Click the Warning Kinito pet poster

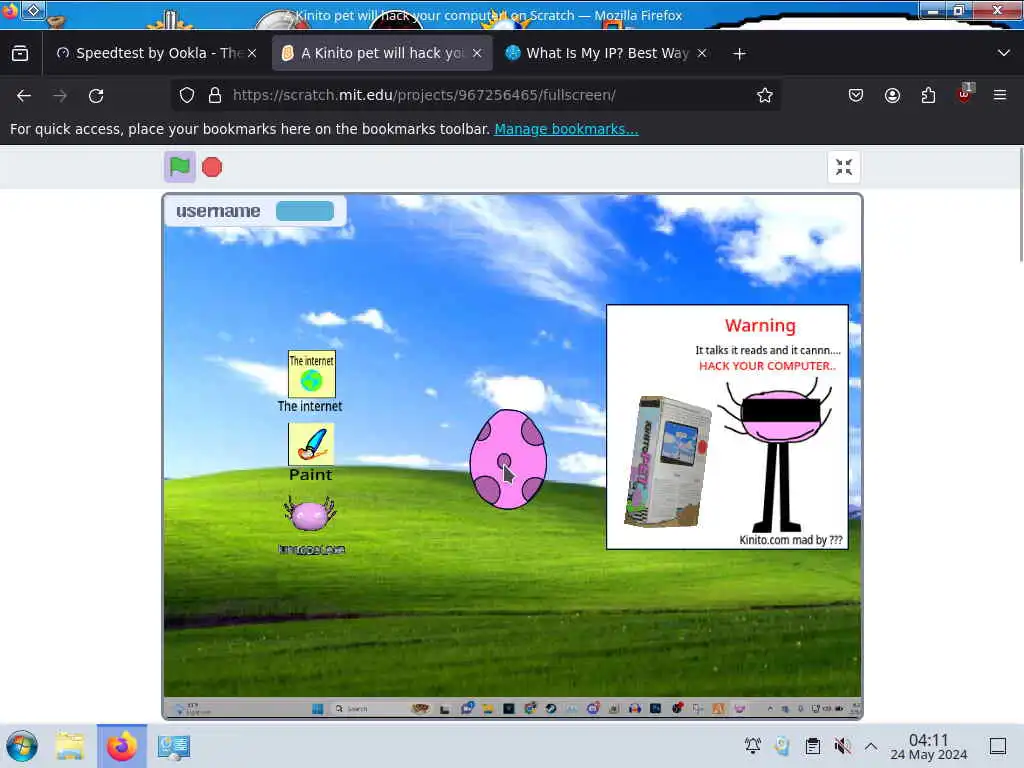(x=728, y=426)
